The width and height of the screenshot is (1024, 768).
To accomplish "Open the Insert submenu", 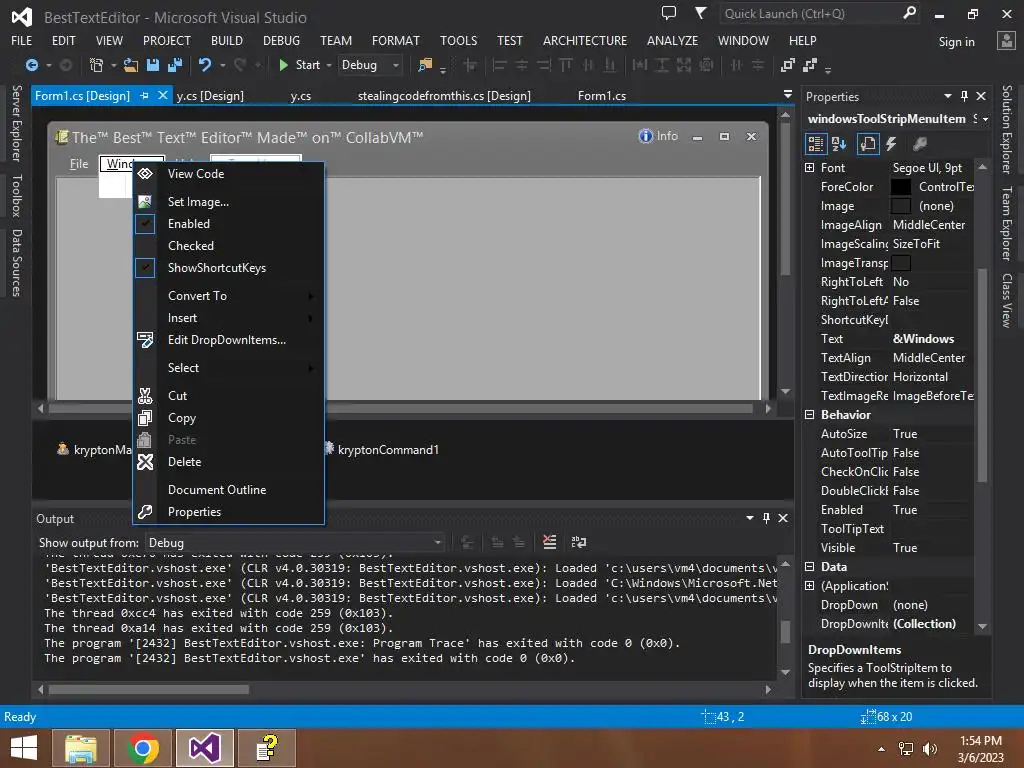I will (x=229, y=318).
